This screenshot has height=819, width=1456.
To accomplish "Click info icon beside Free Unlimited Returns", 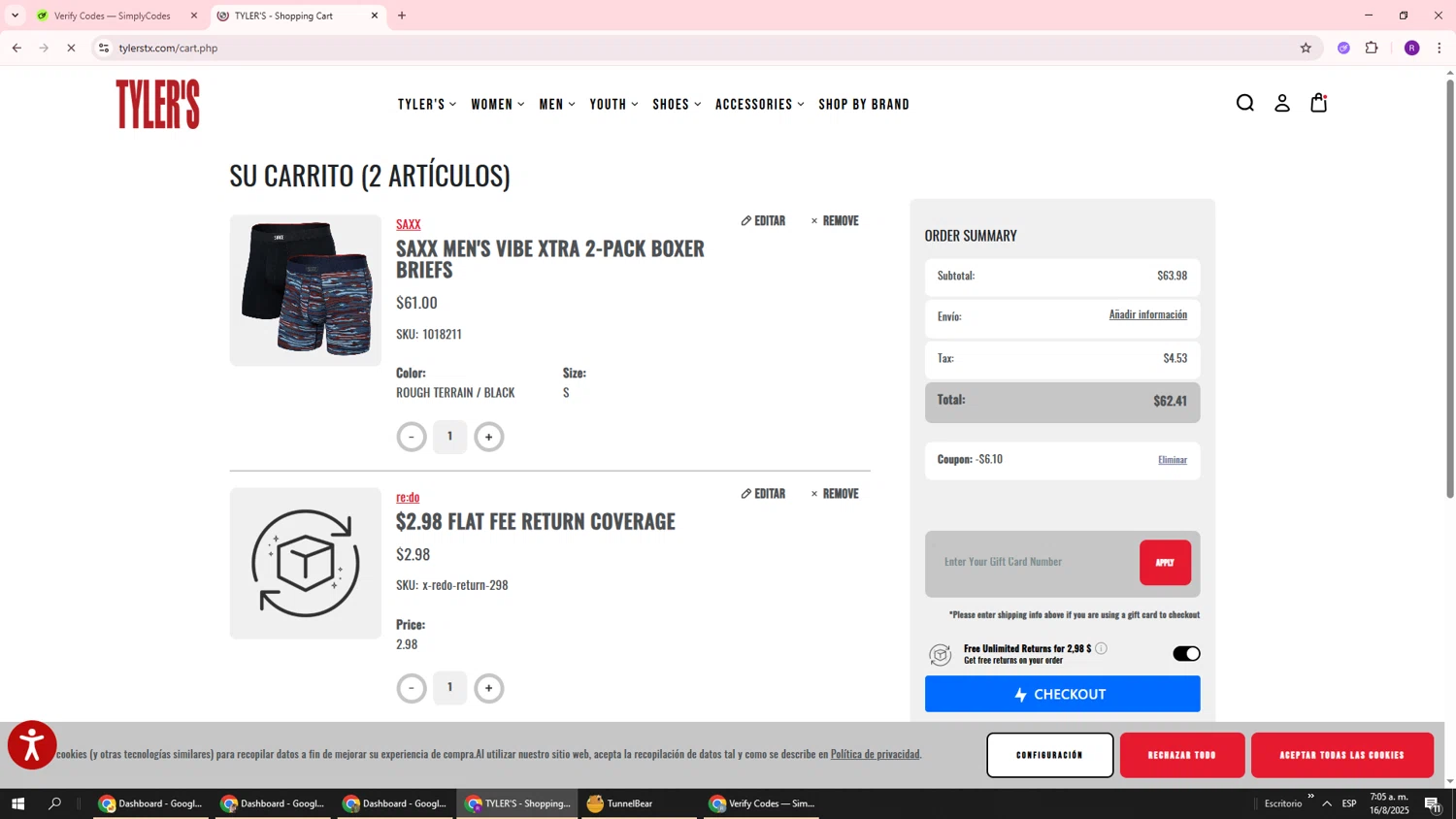I will (x=1101, y=648).
